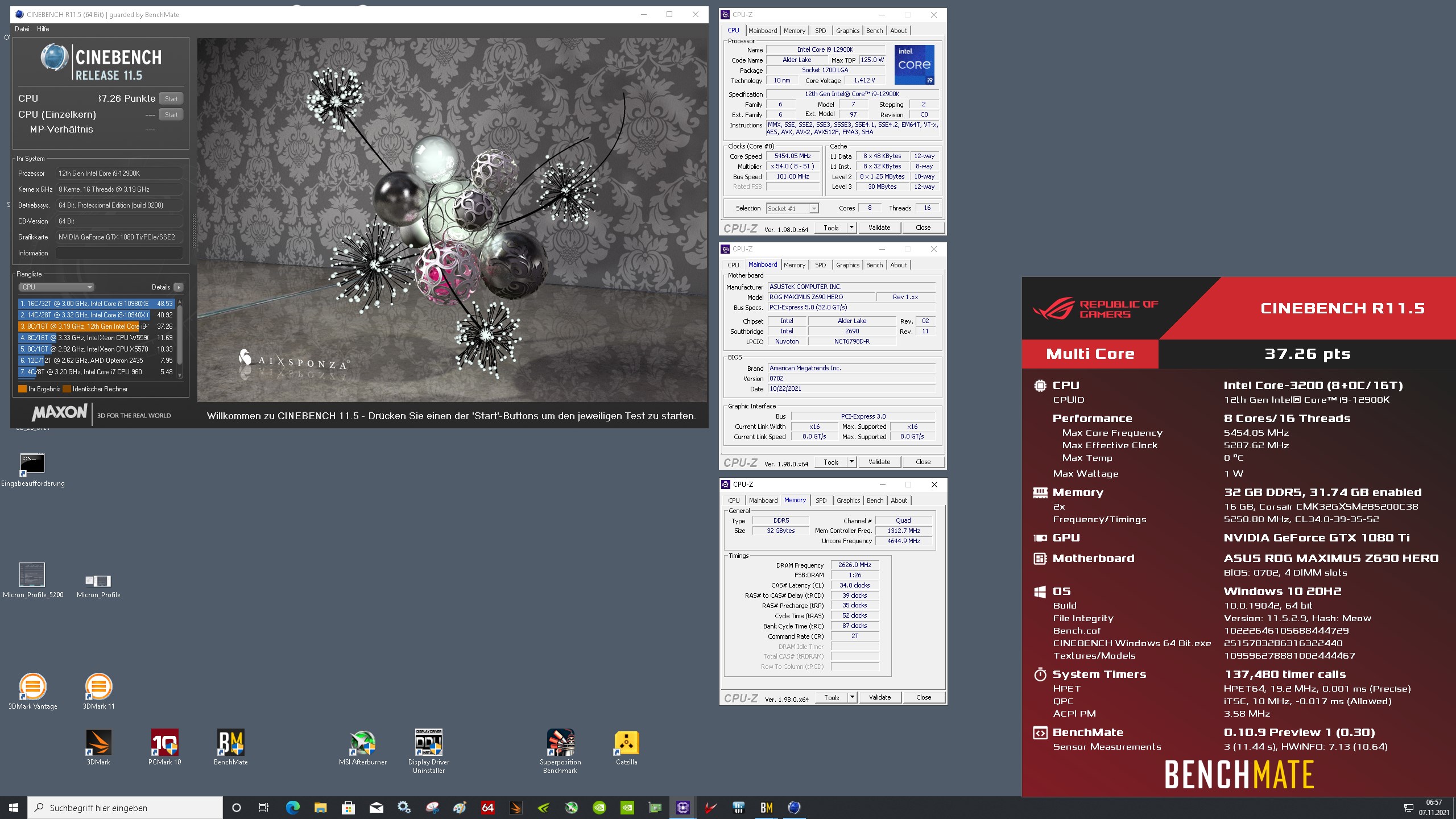Open the Cortana circle taskbar icon
The height and width of the screenshot is (819, 1456).
point(237,808)
